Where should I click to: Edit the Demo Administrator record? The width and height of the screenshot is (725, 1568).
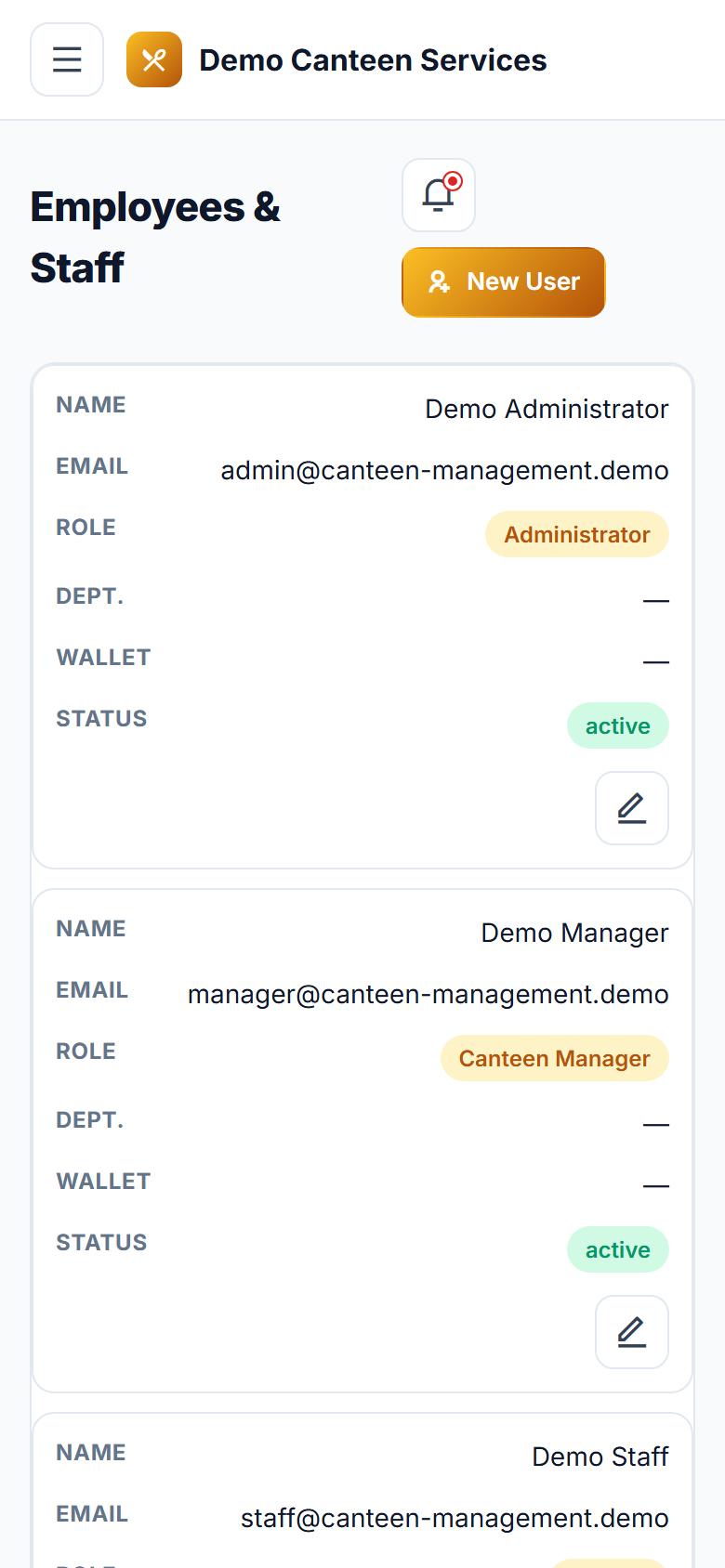click(x=632, y=808)
